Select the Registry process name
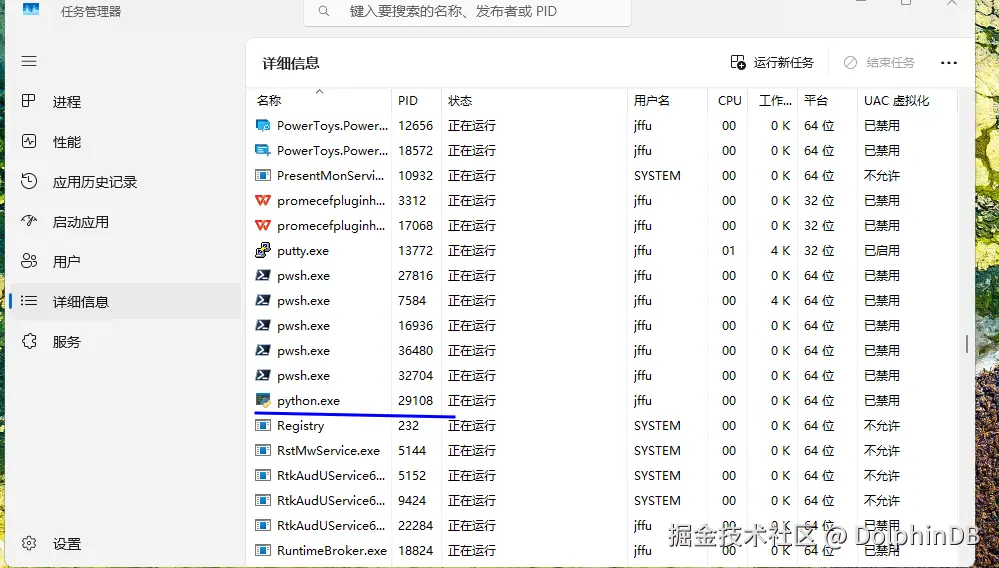Screen dimensions: 999x568 click(300, 425)
